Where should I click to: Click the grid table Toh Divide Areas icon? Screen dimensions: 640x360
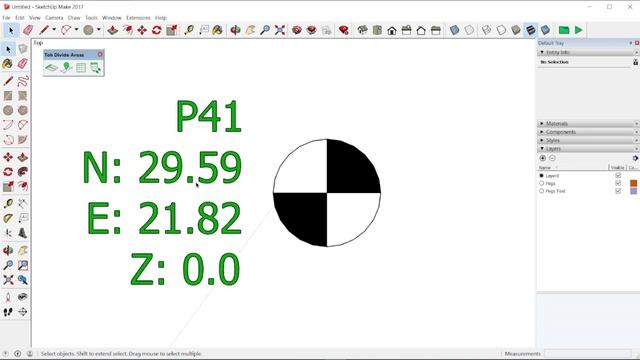(81, 67)
